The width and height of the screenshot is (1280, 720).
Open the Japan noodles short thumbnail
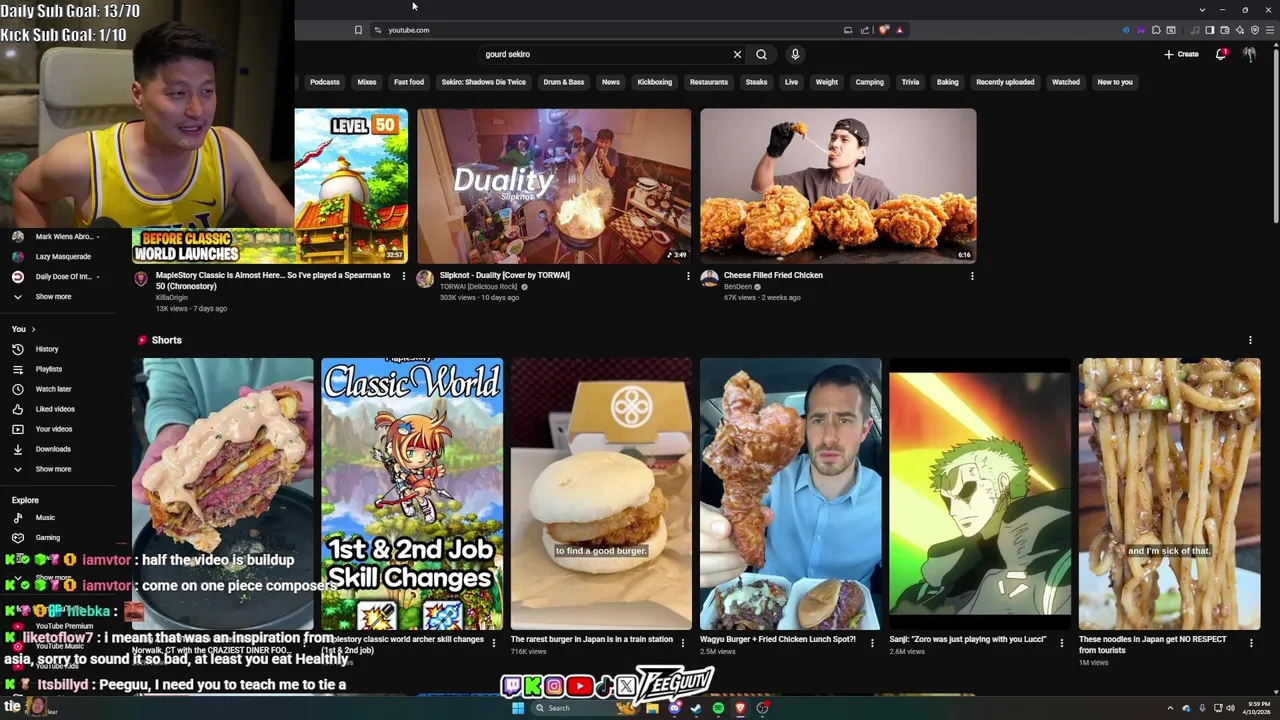1169,493
